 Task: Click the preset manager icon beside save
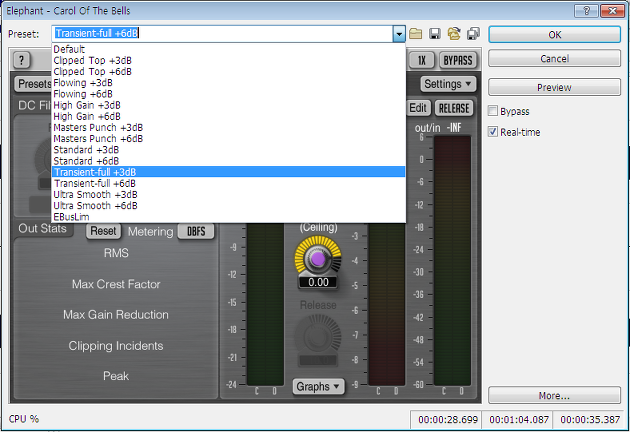click(454, 33)
